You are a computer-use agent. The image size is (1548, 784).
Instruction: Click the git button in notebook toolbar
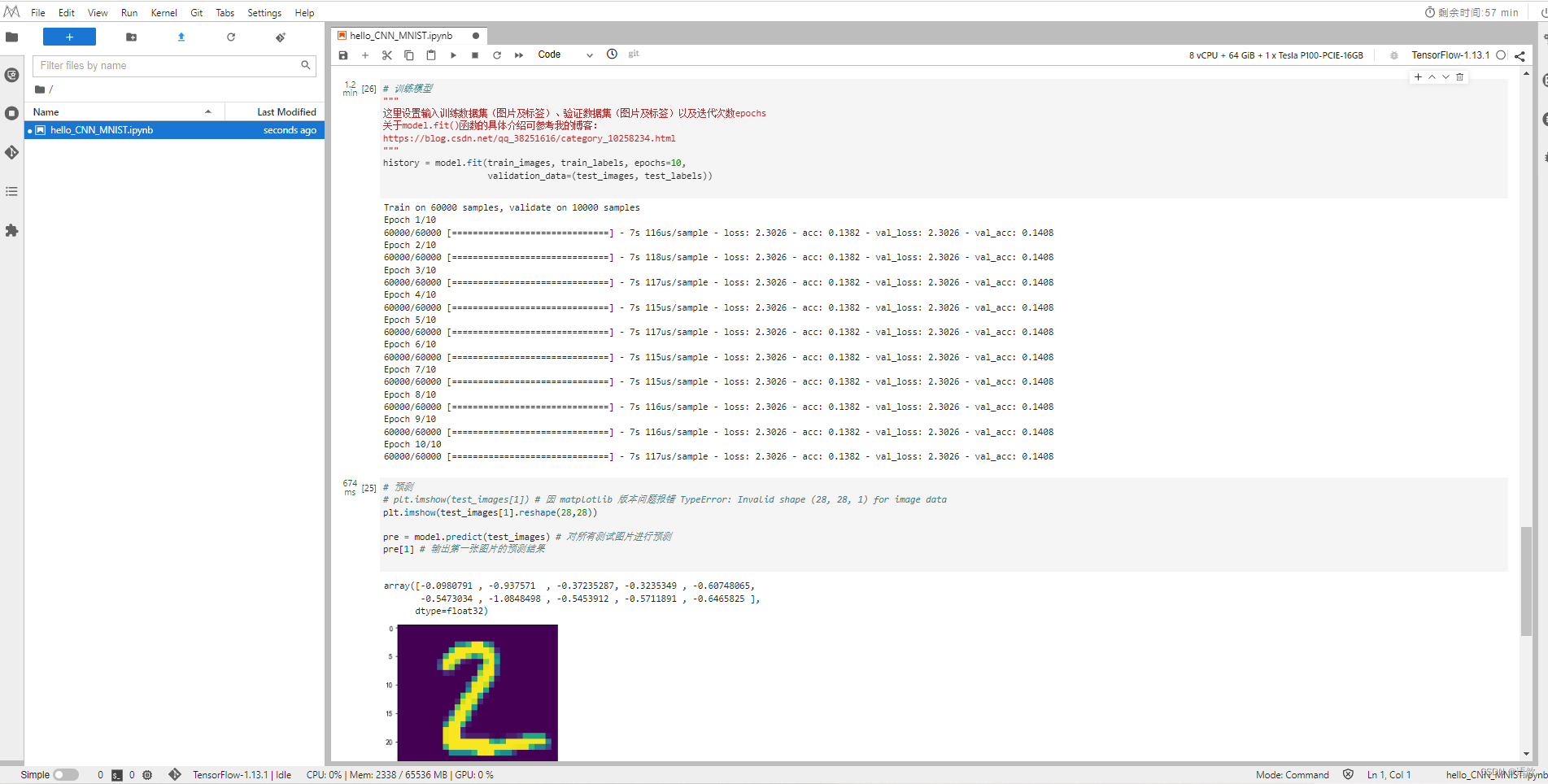(634, 54)
